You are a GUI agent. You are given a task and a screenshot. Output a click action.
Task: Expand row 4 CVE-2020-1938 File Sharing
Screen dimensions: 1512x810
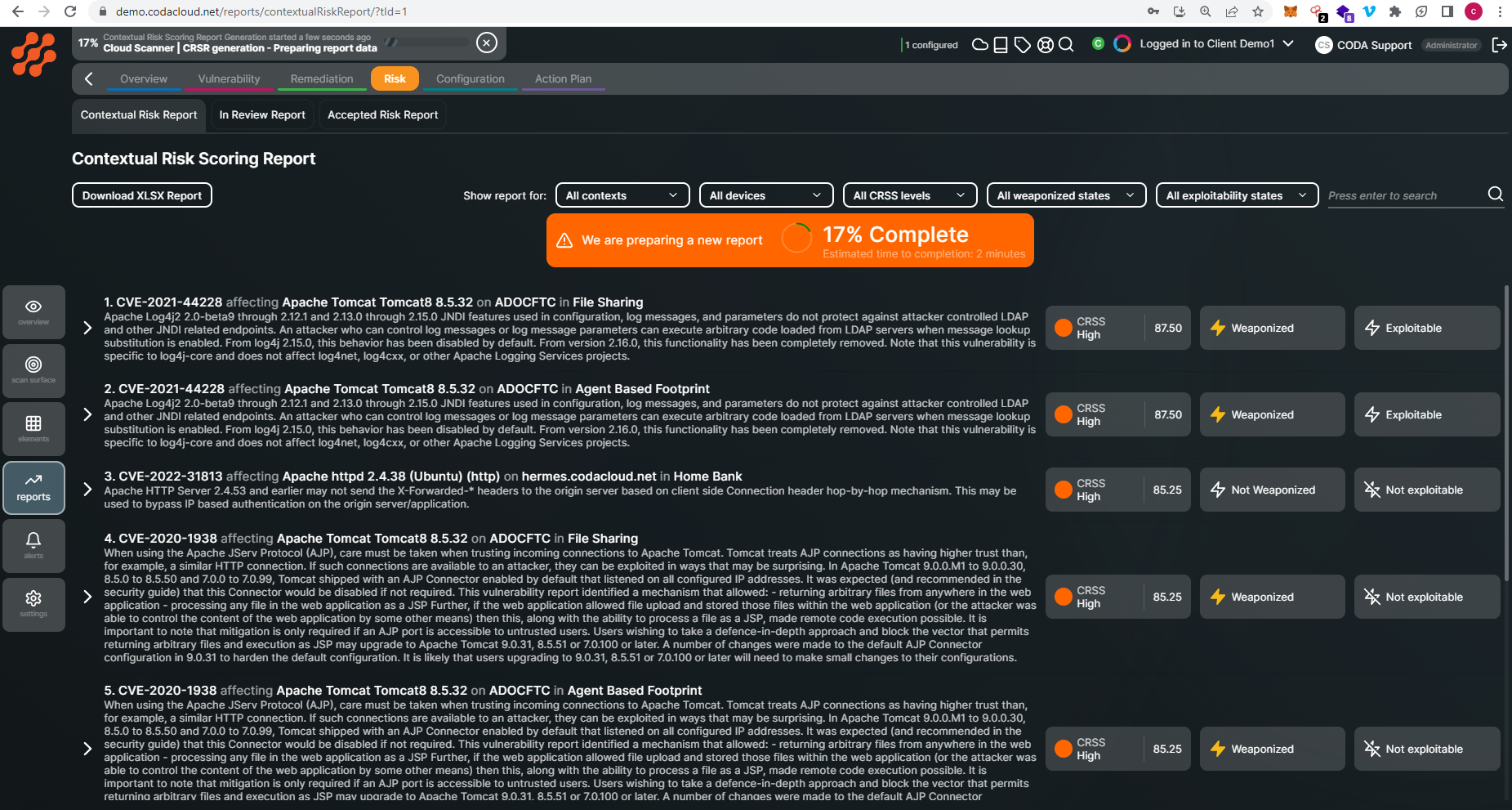(x=87, y=597)
